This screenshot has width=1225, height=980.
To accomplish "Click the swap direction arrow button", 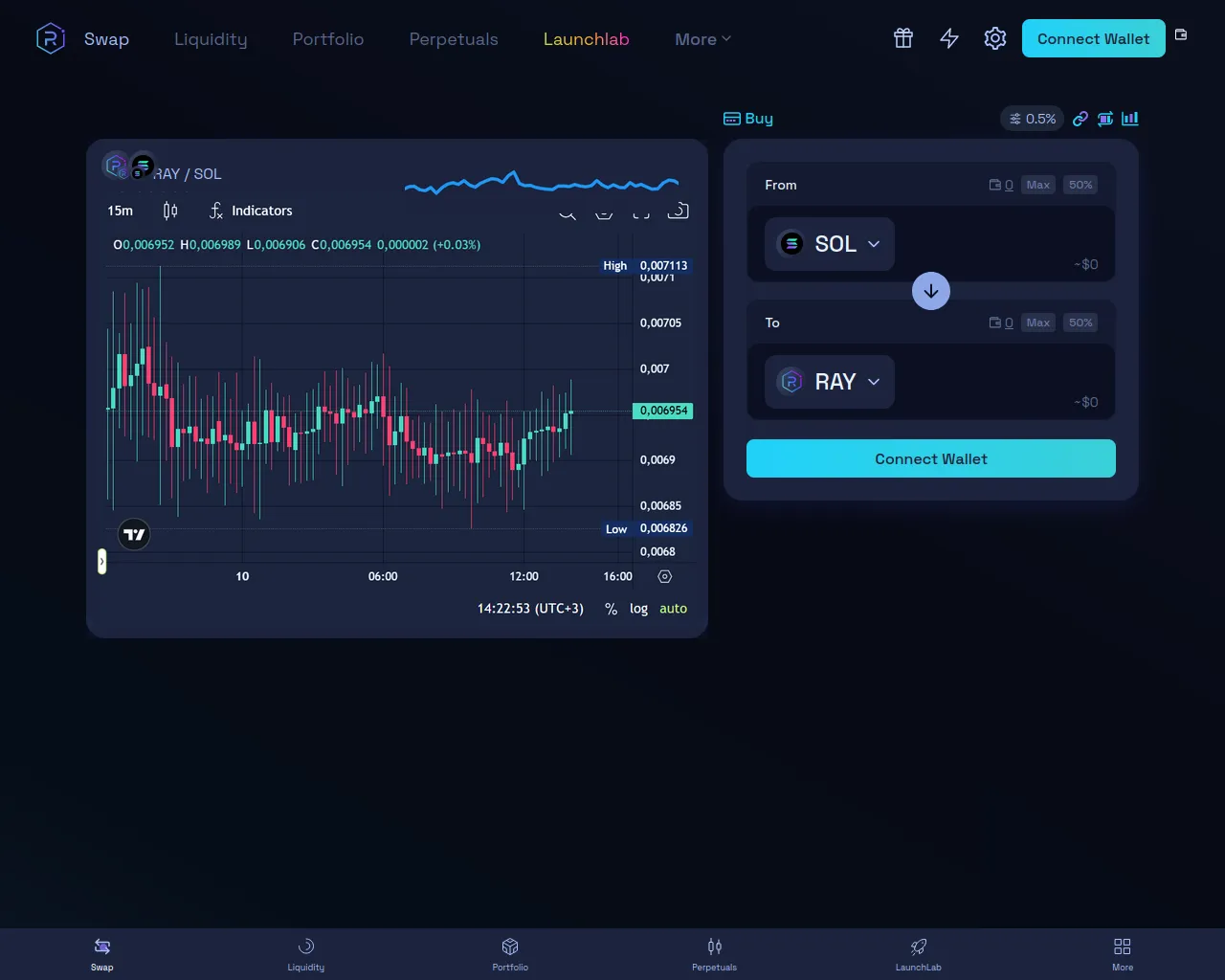I will click(930, 291).
